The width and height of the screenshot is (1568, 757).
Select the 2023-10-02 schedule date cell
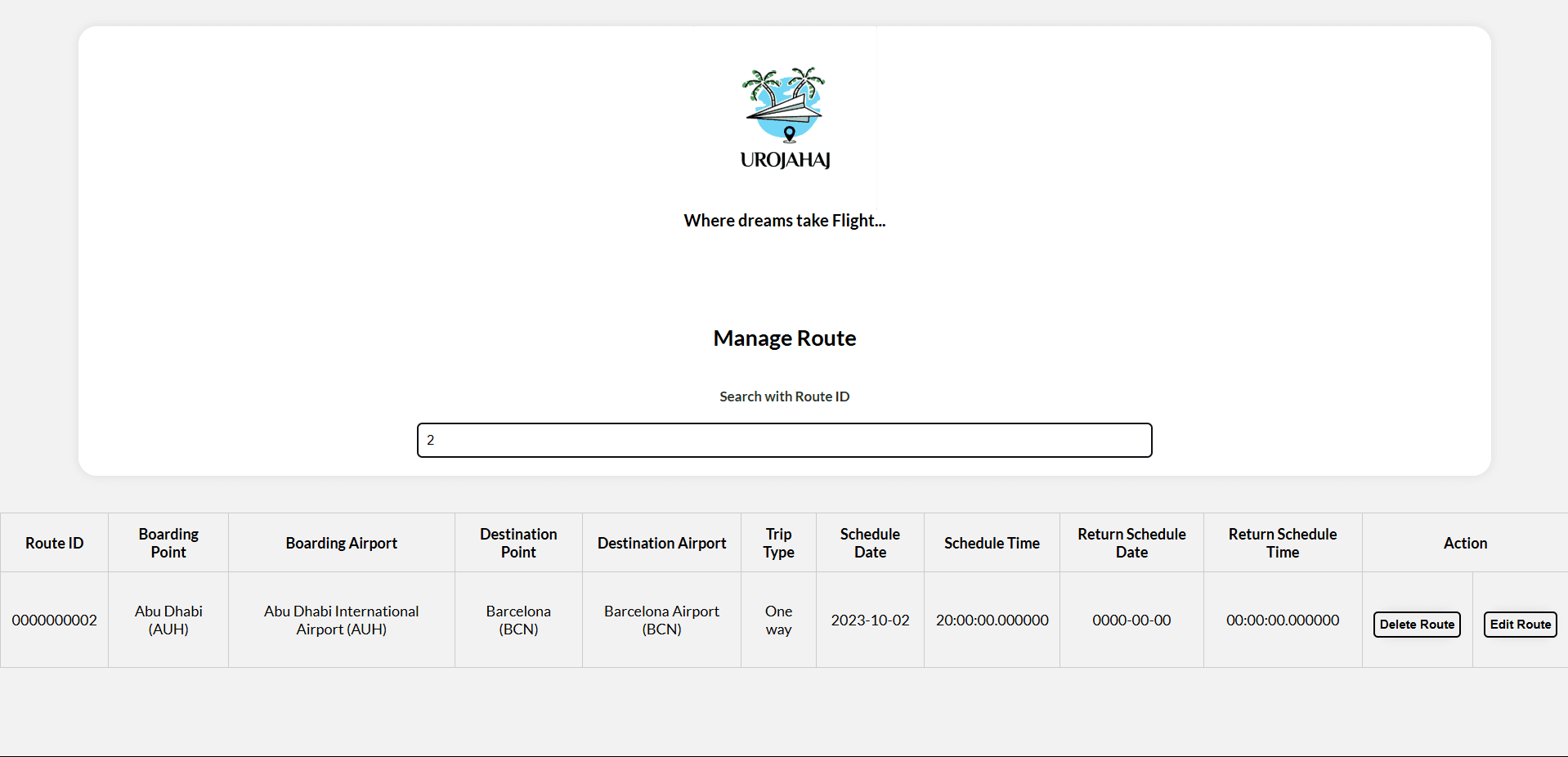[870, 620]
